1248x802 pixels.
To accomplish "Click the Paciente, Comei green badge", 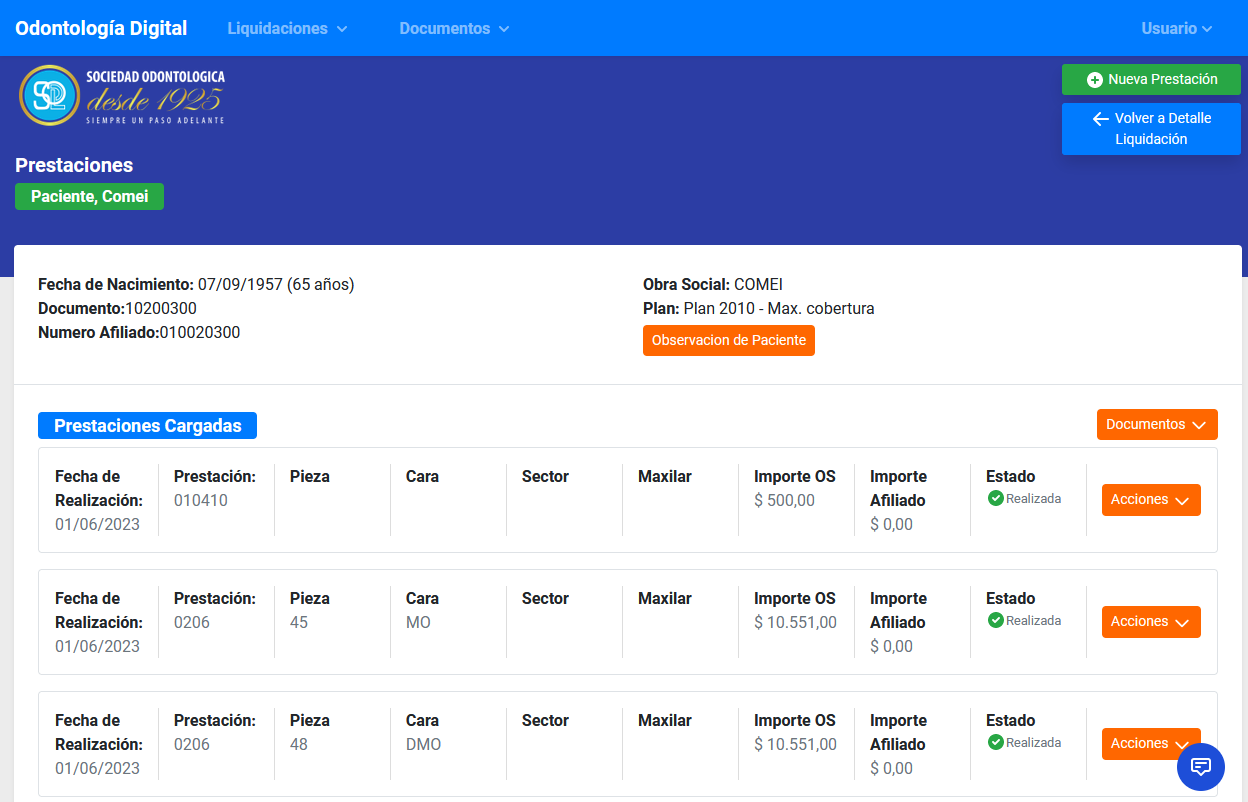I will pyautogui.click(x=89, y=197).
